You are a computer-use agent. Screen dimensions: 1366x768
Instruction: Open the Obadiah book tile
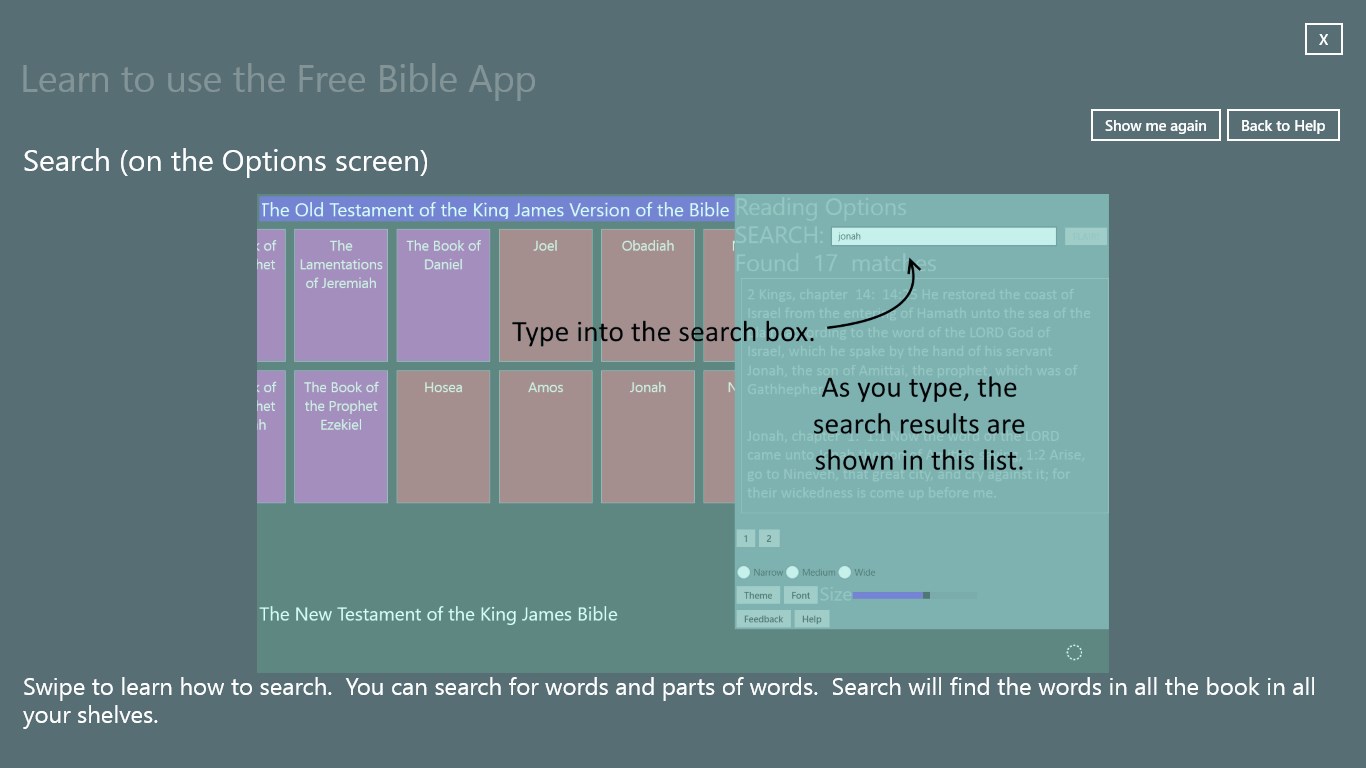[x=648, y=295]
